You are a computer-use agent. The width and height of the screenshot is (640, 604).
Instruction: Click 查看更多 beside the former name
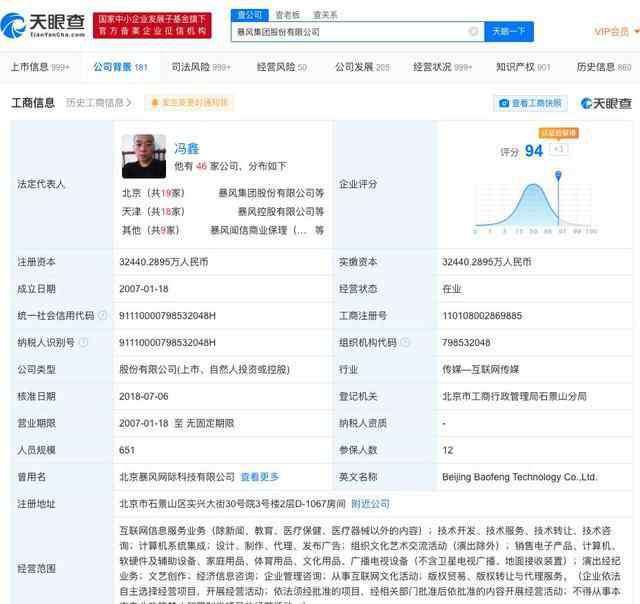[x=260, y=477]
